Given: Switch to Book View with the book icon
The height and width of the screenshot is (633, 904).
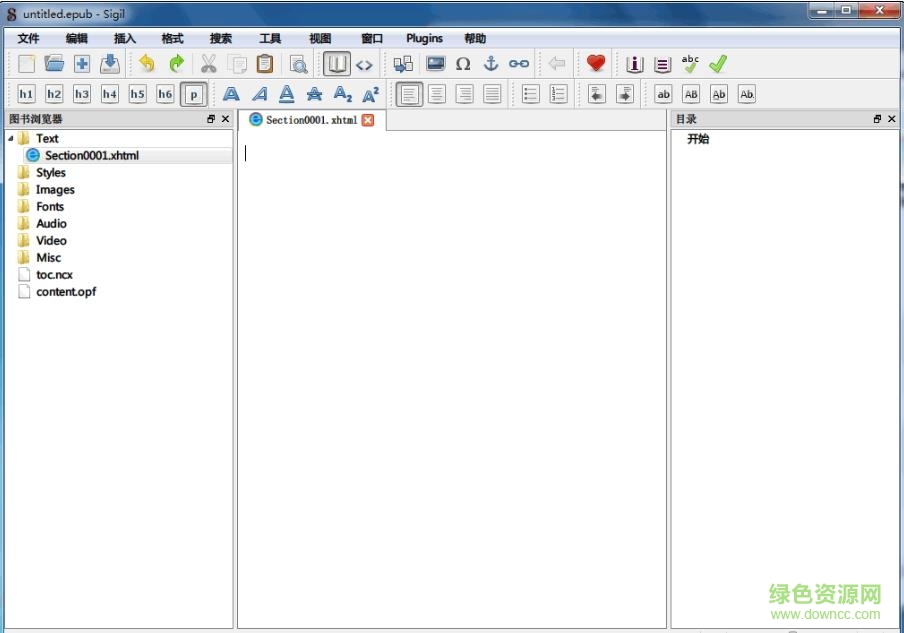Looking at the screenshot, I should (336, 64).
